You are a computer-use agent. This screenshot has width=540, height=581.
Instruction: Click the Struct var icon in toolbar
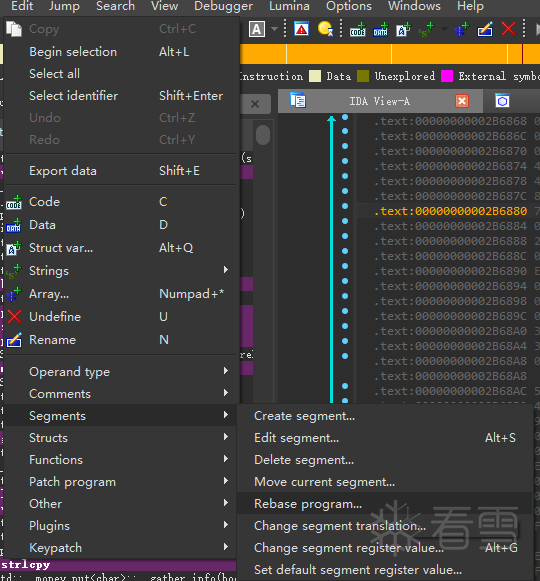tap(404, 30)
